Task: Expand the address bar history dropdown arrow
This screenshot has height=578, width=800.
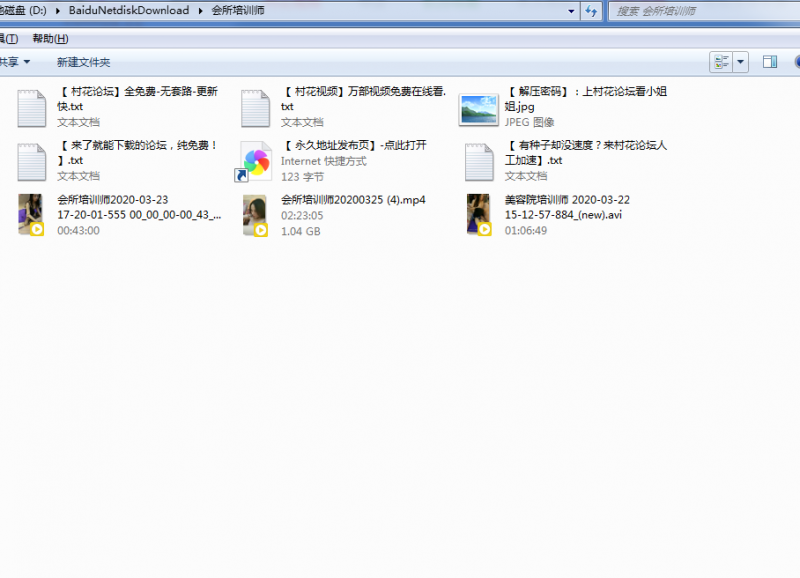Action: coord(571,11)
